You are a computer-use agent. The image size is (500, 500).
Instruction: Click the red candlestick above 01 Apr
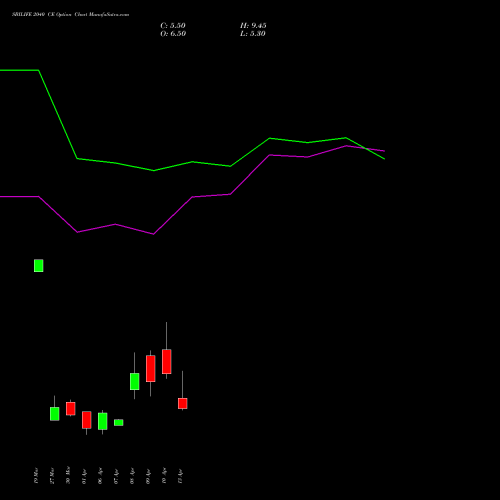click(87, 420)
